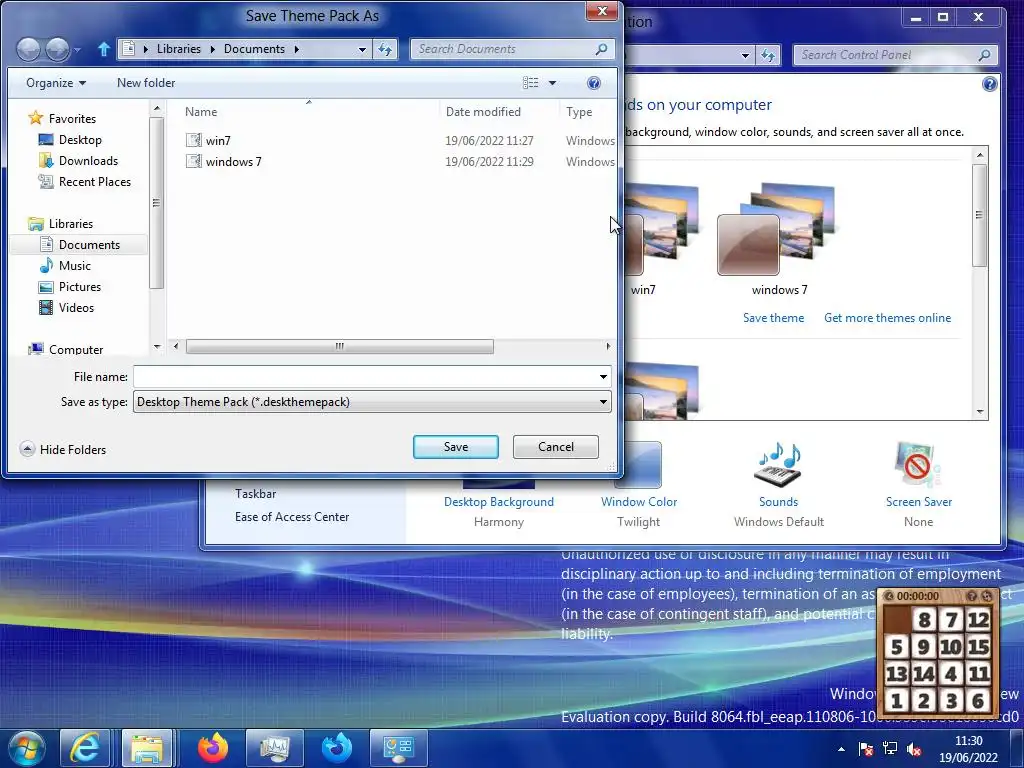The image size is (1024, 768).
Task: Collapse the pane with Hide Folders
Action: click(63, 449)
